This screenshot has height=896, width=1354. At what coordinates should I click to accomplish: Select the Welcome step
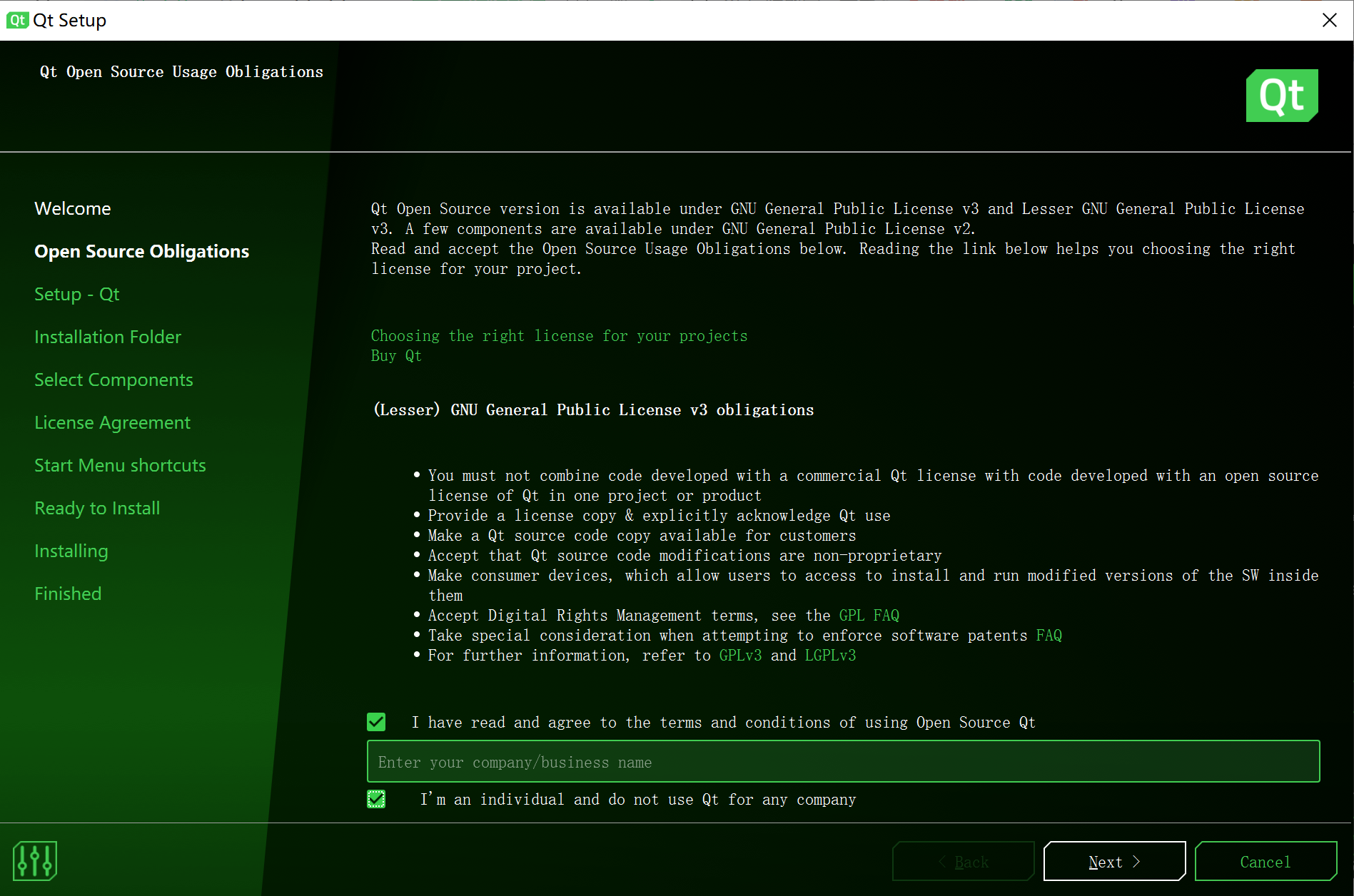73,208
